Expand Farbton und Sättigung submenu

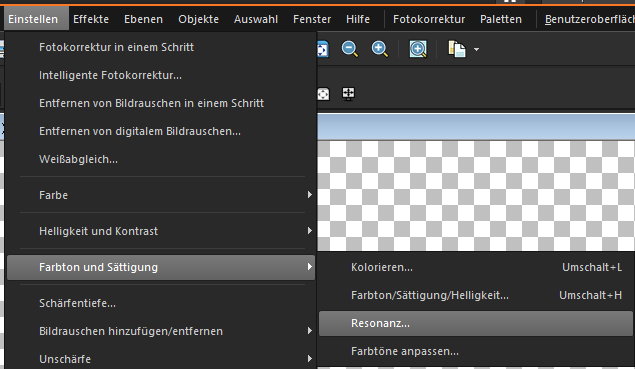[x=161, y=267]
